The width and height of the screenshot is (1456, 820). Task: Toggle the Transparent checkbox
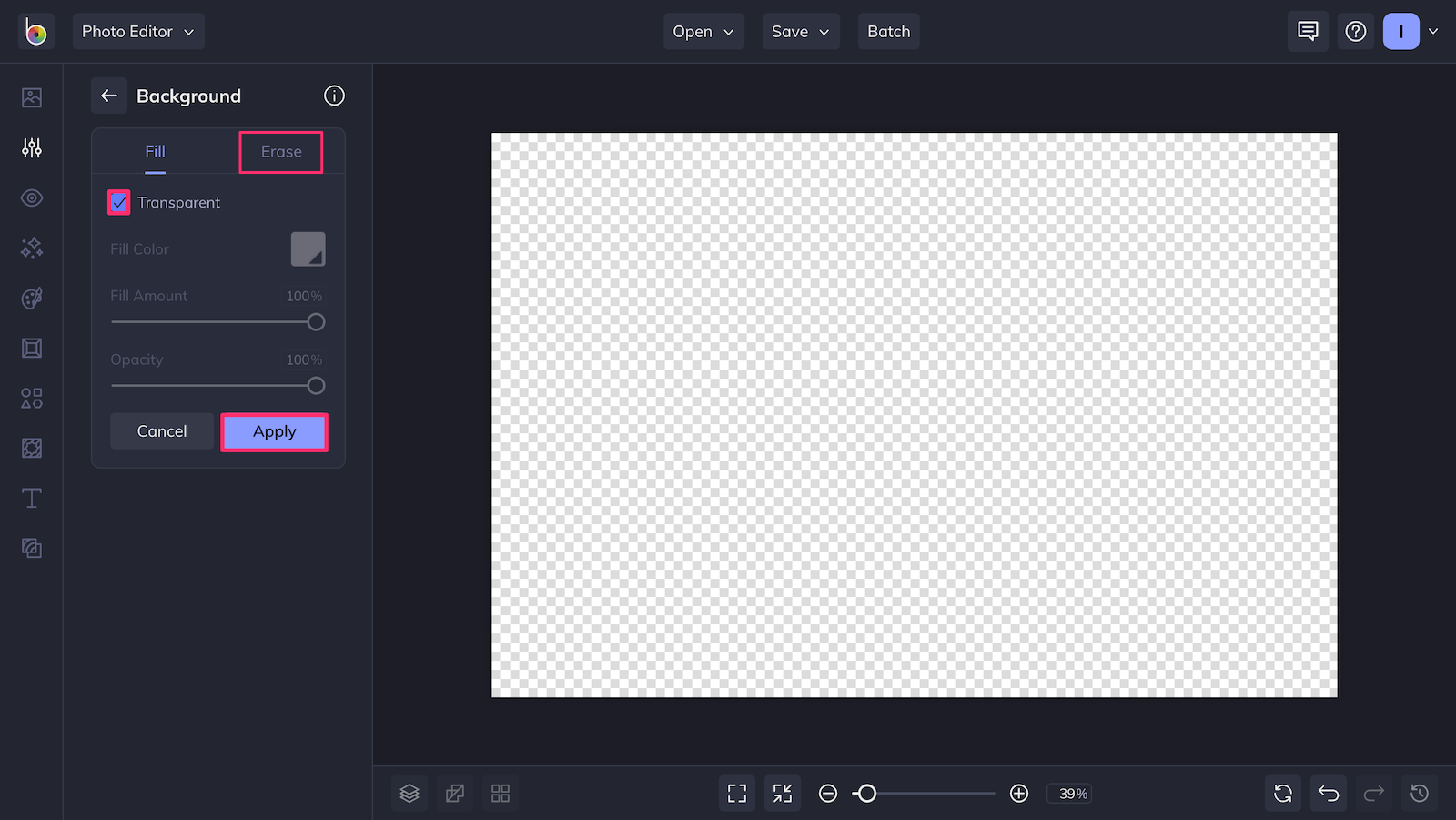pos(118,202)
